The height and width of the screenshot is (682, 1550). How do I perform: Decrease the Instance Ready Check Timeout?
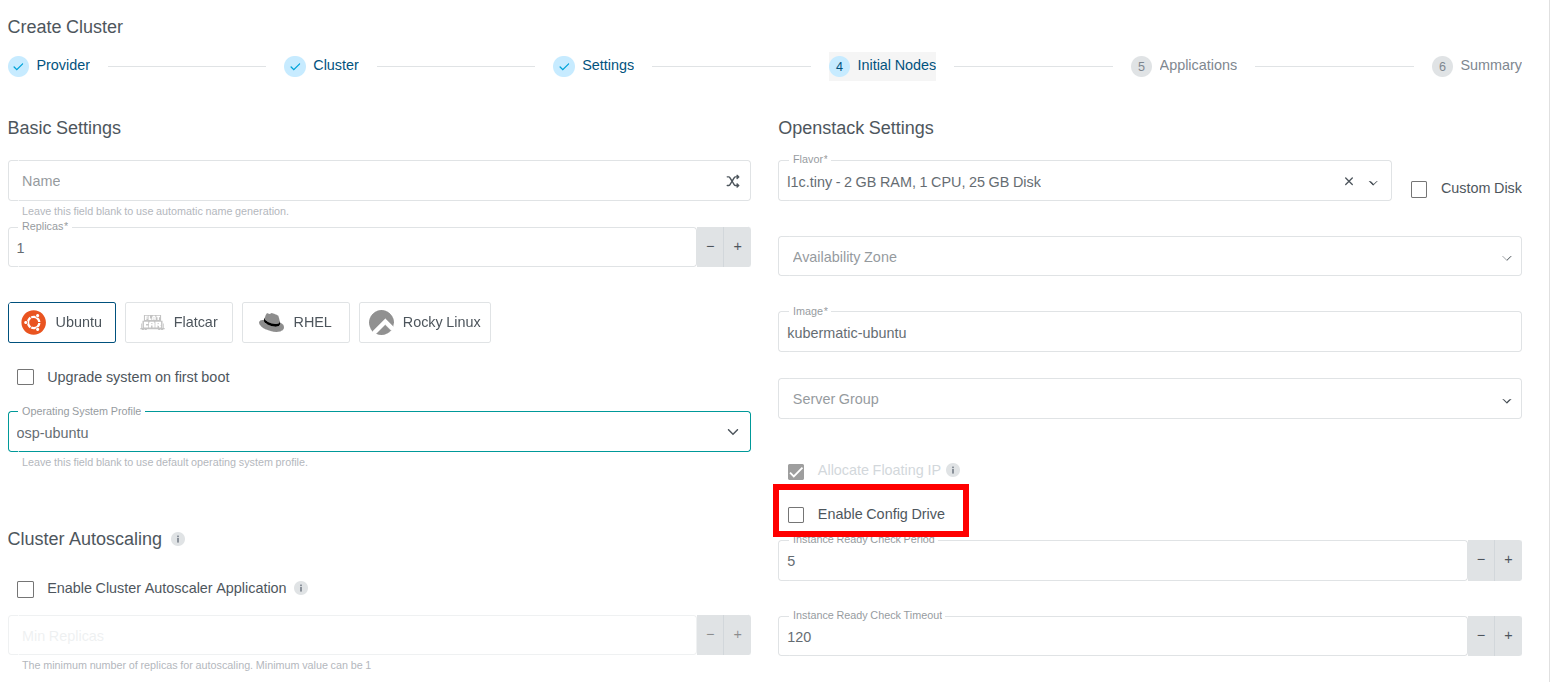1481,635
